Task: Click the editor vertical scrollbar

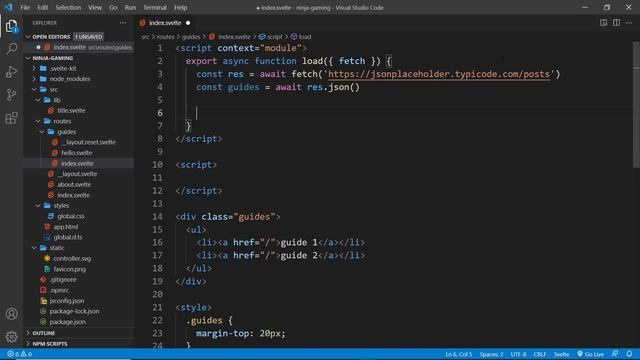Action: pos(636,104)
